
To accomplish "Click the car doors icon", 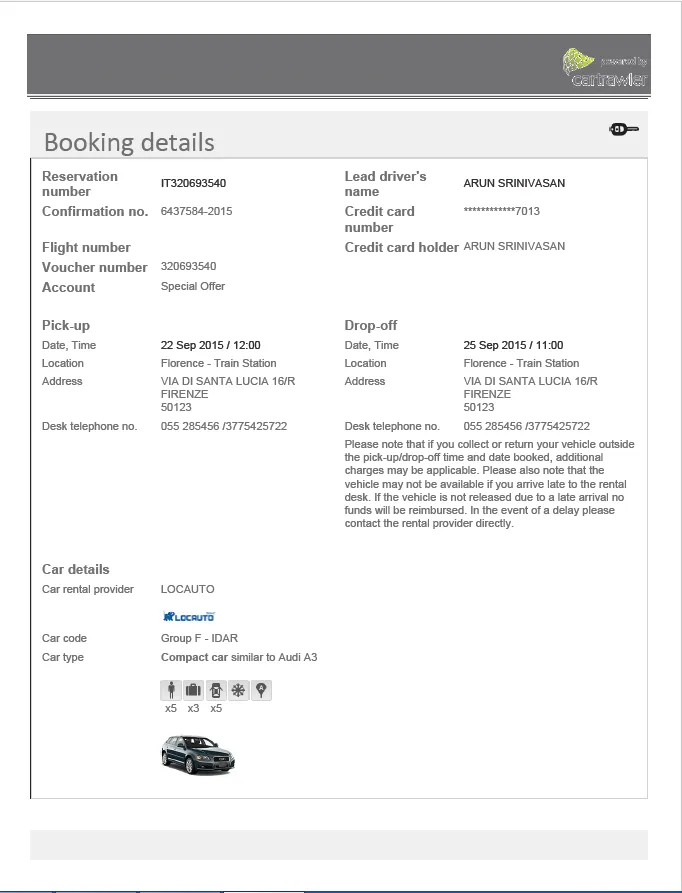I will coord(216,690).
